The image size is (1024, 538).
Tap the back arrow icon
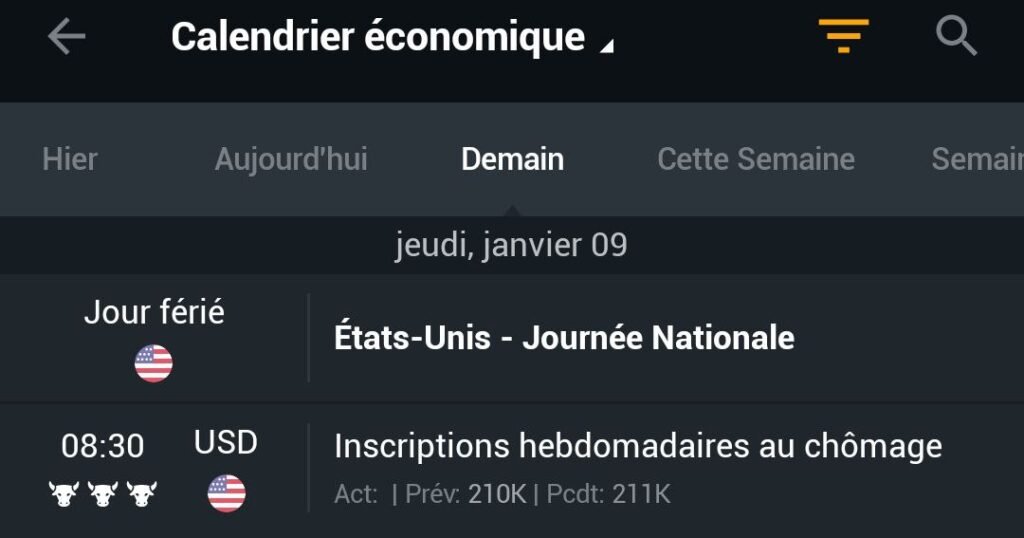(x=66, y=36)
